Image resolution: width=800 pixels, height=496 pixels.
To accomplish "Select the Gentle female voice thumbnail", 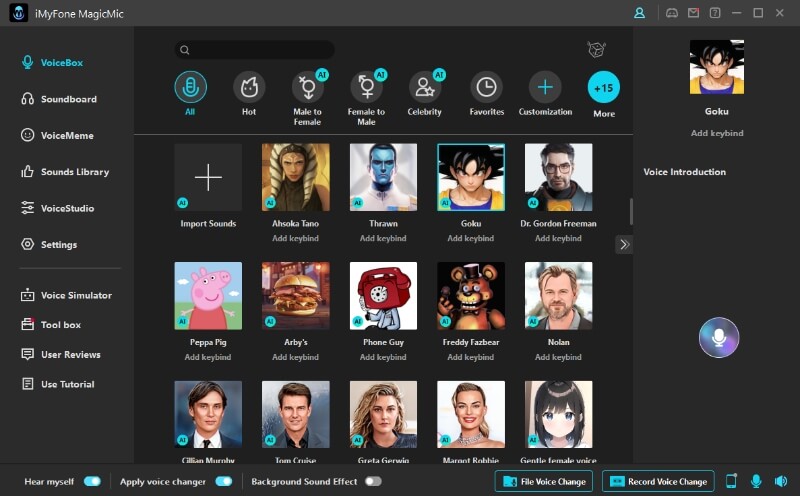I will point(559,414).
